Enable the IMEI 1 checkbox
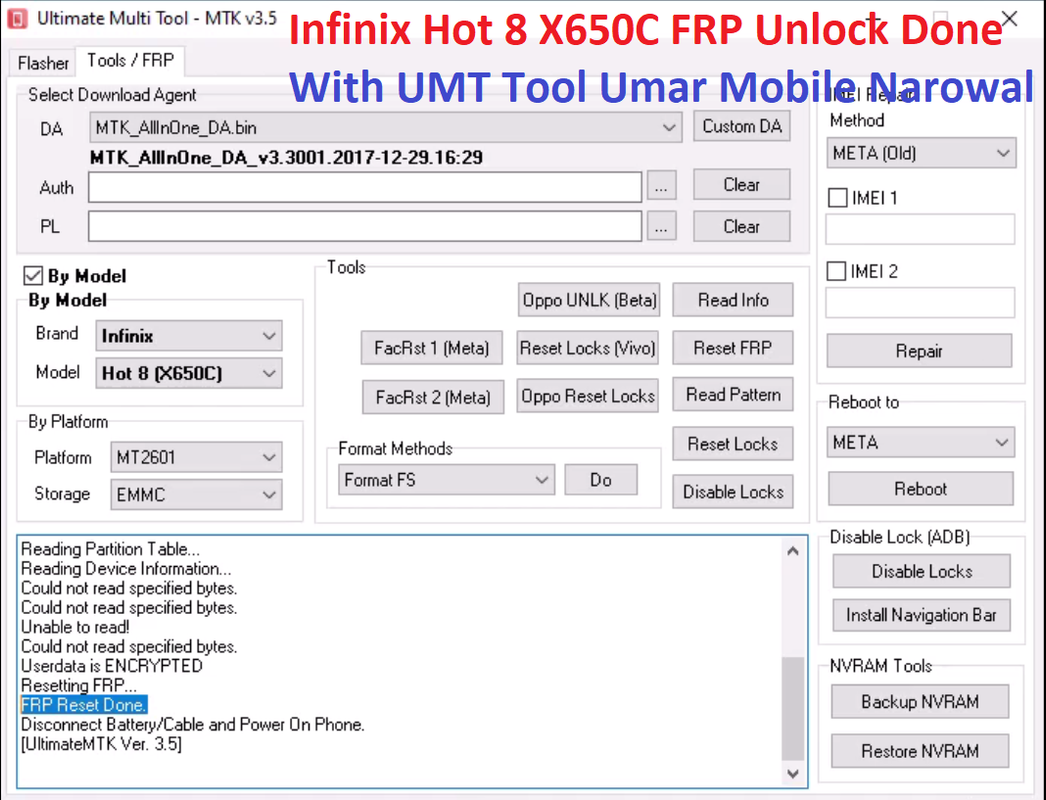The width and height of the screenshot is (1046, 800). click(837, 198)
